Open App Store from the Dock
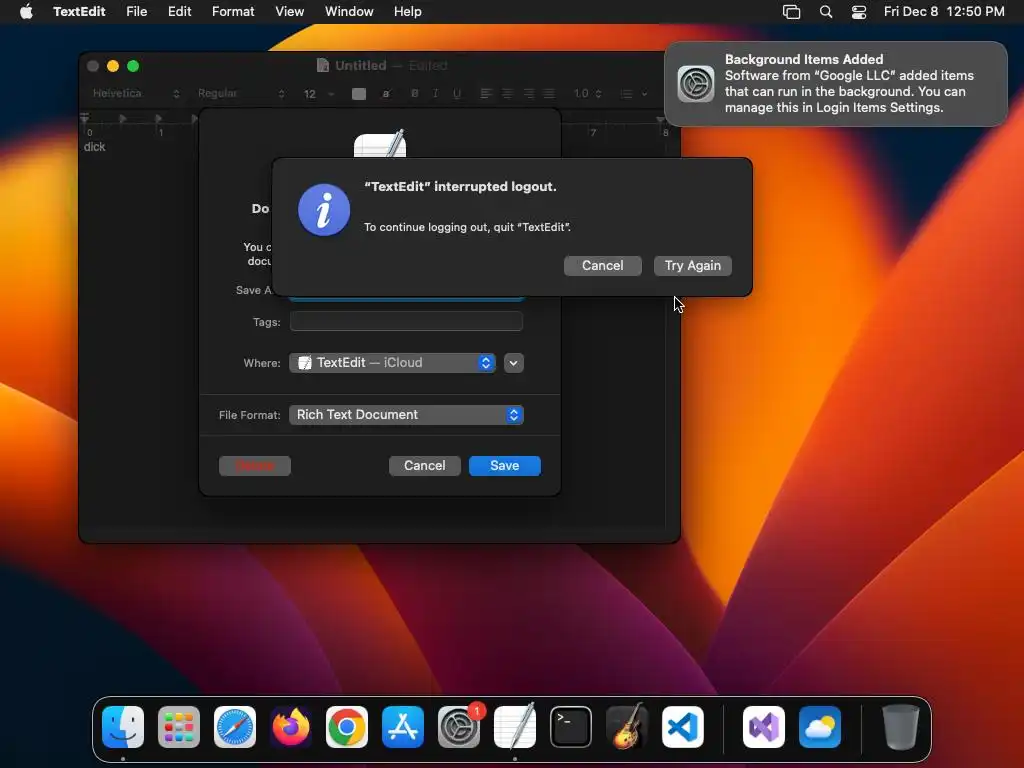 pyautogui.click(x=403, y=727)
